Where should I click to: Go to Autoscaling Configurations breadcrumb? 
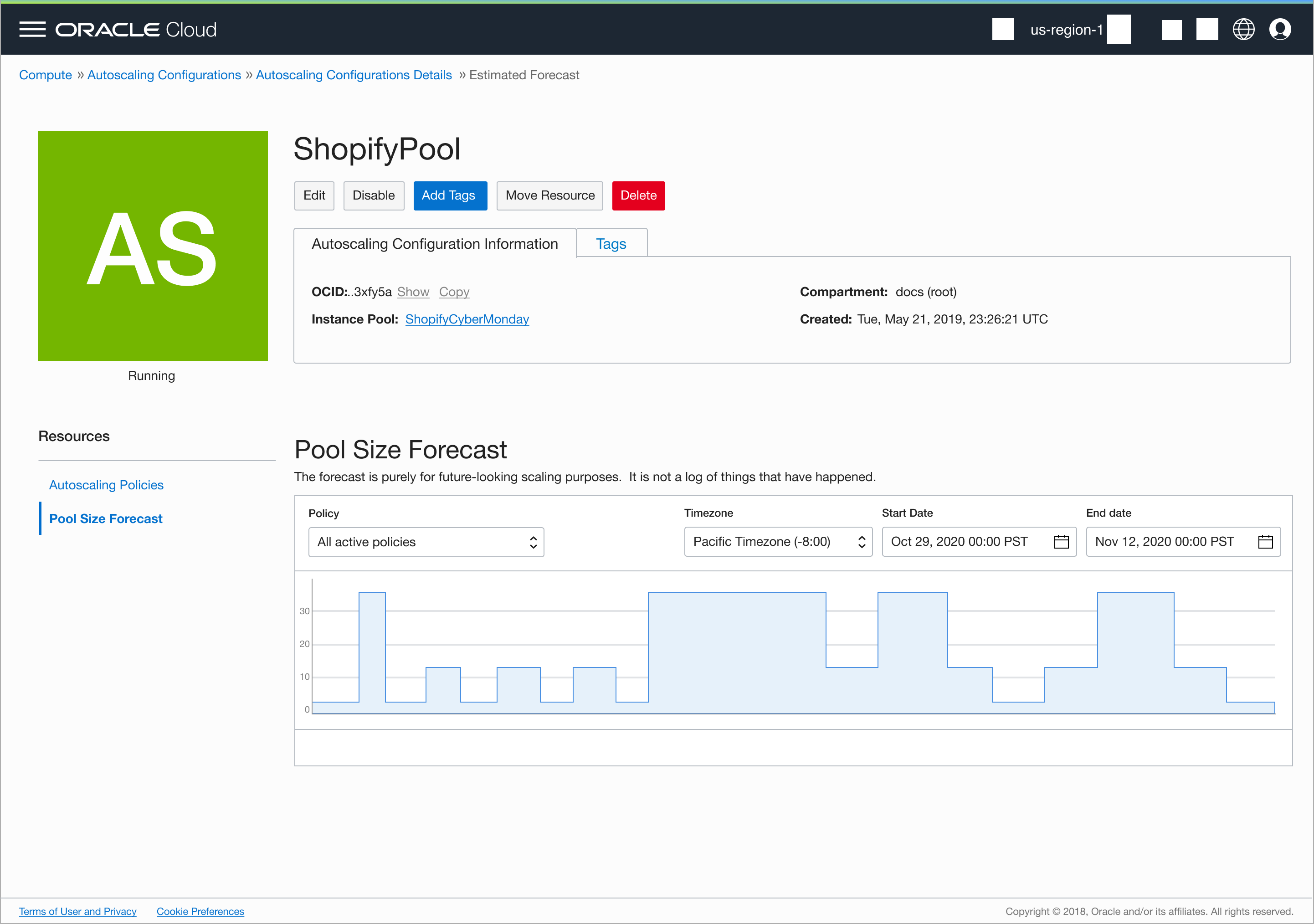pos(164,75)
